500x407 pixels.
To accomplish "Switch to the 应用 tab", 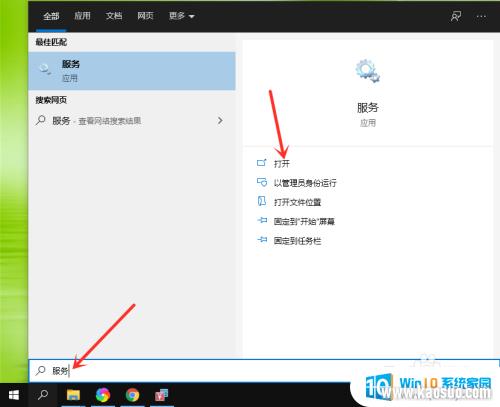I will 82,16.
